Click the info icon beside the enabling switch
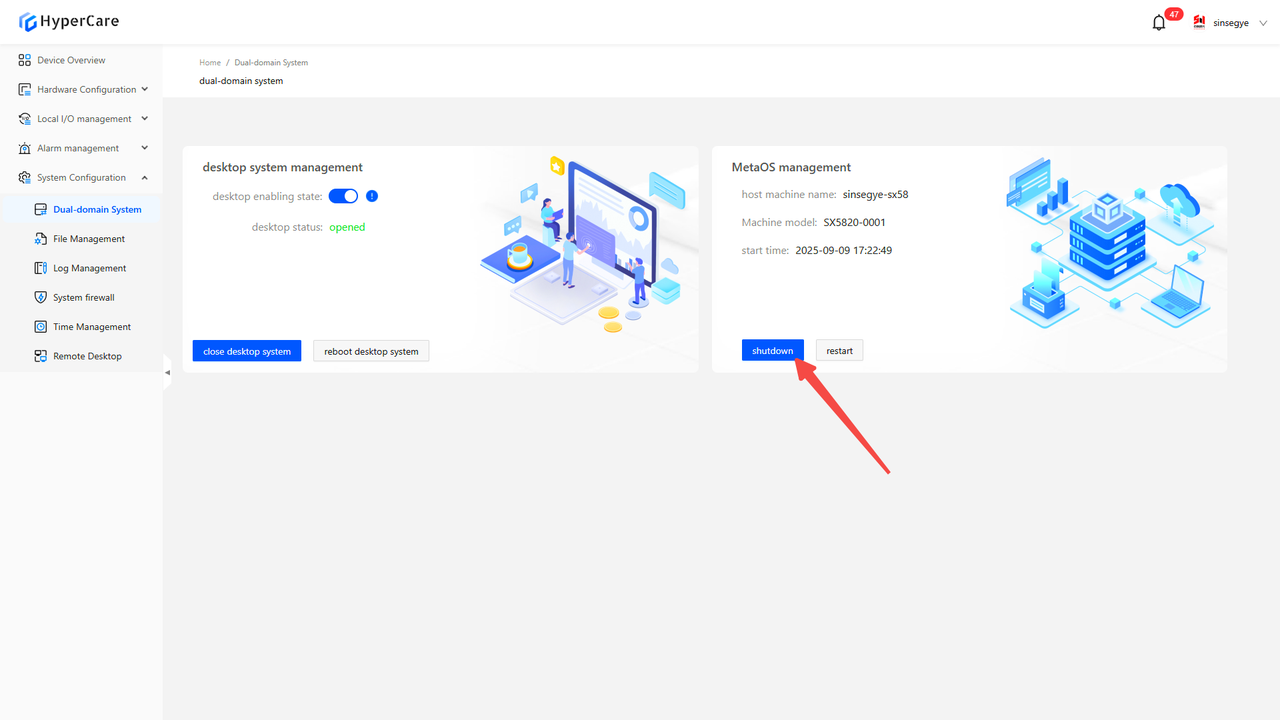 (x=372, y=196)
